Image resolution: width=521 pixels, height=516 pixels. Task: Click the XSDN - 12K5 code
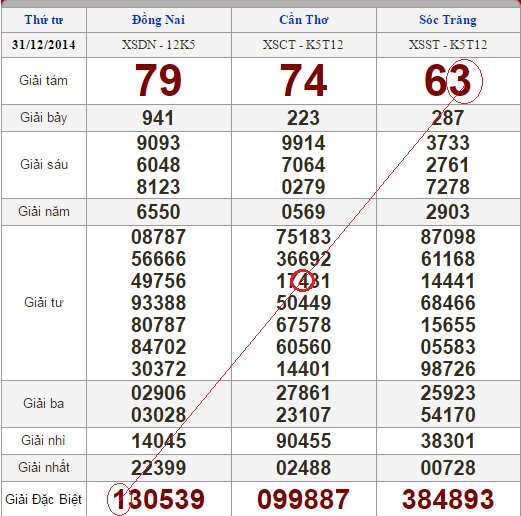click(x=158, y=45)
